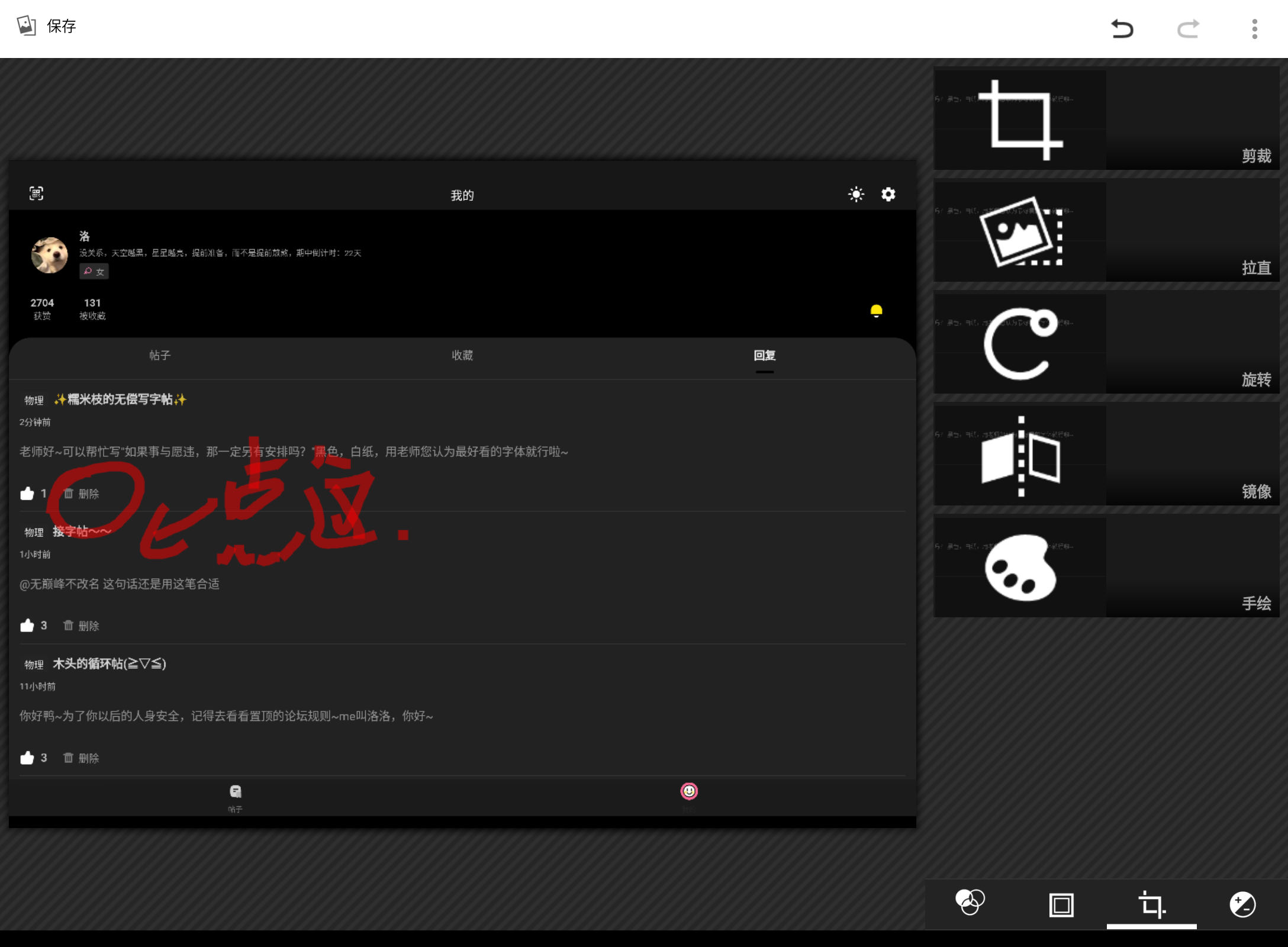Click the 我的 page title

[462, 195]
